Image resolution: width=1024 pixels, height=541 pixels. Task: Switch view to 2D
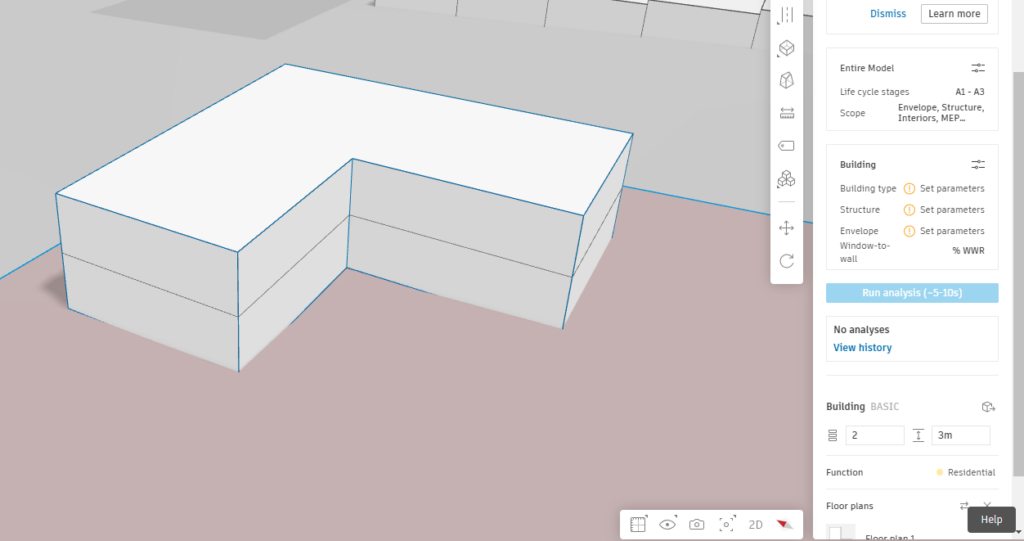tap(756, 525)
